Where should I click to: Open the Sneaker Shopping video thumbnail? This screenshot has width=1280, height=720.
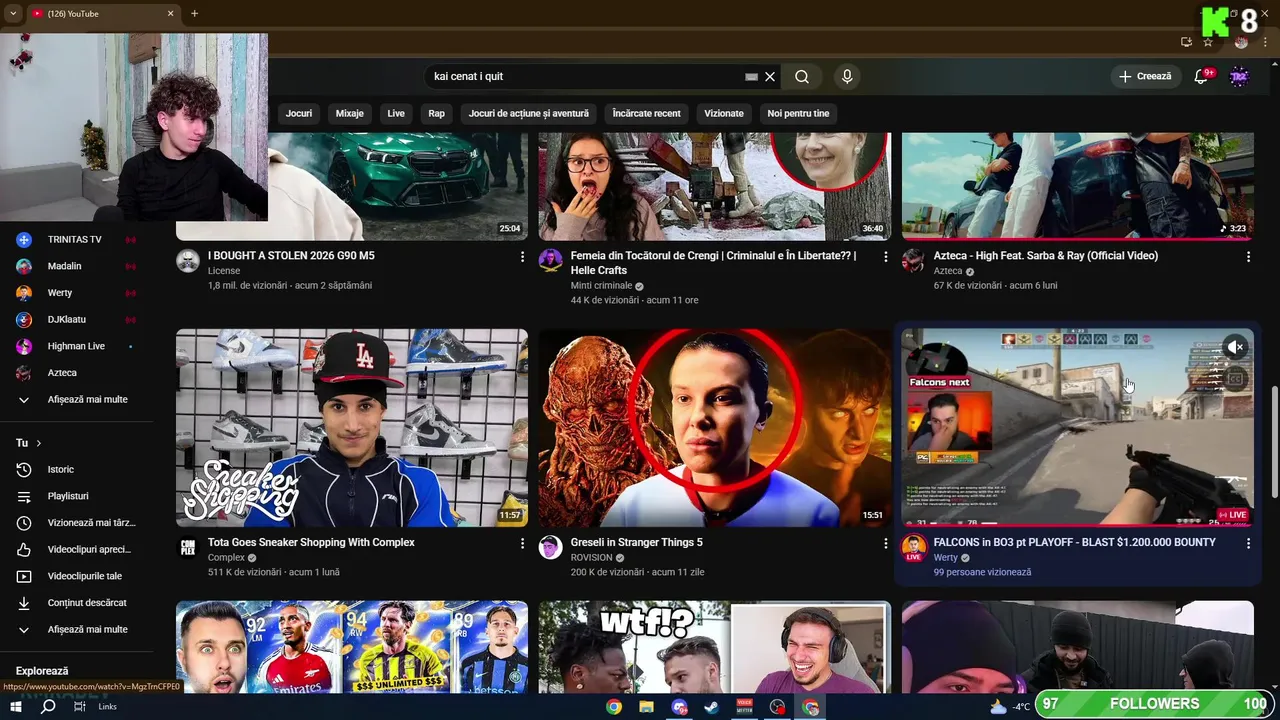[x=352, y=428]
